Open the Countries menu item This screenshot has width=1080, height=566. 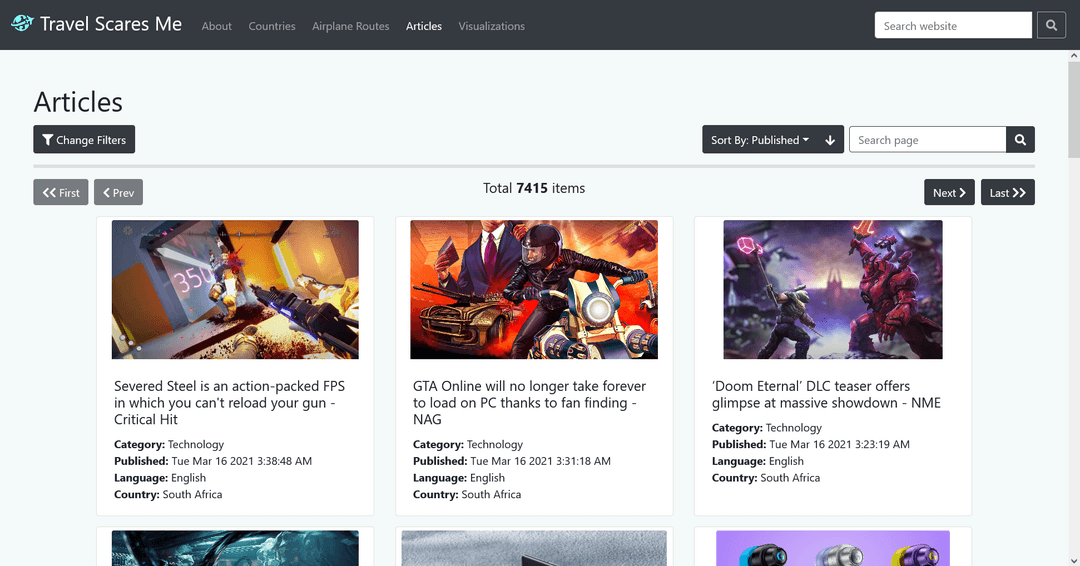272,26
